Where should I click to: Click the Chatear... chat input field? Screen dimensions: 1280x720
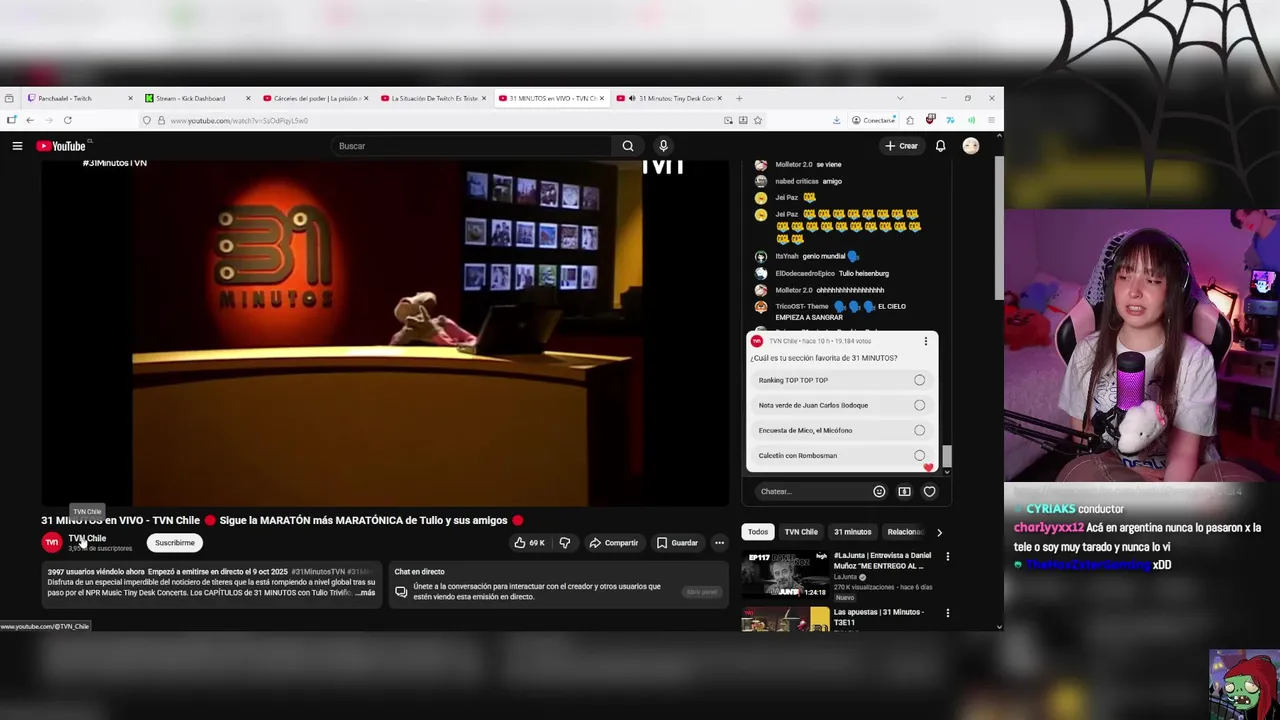(812, 491)
